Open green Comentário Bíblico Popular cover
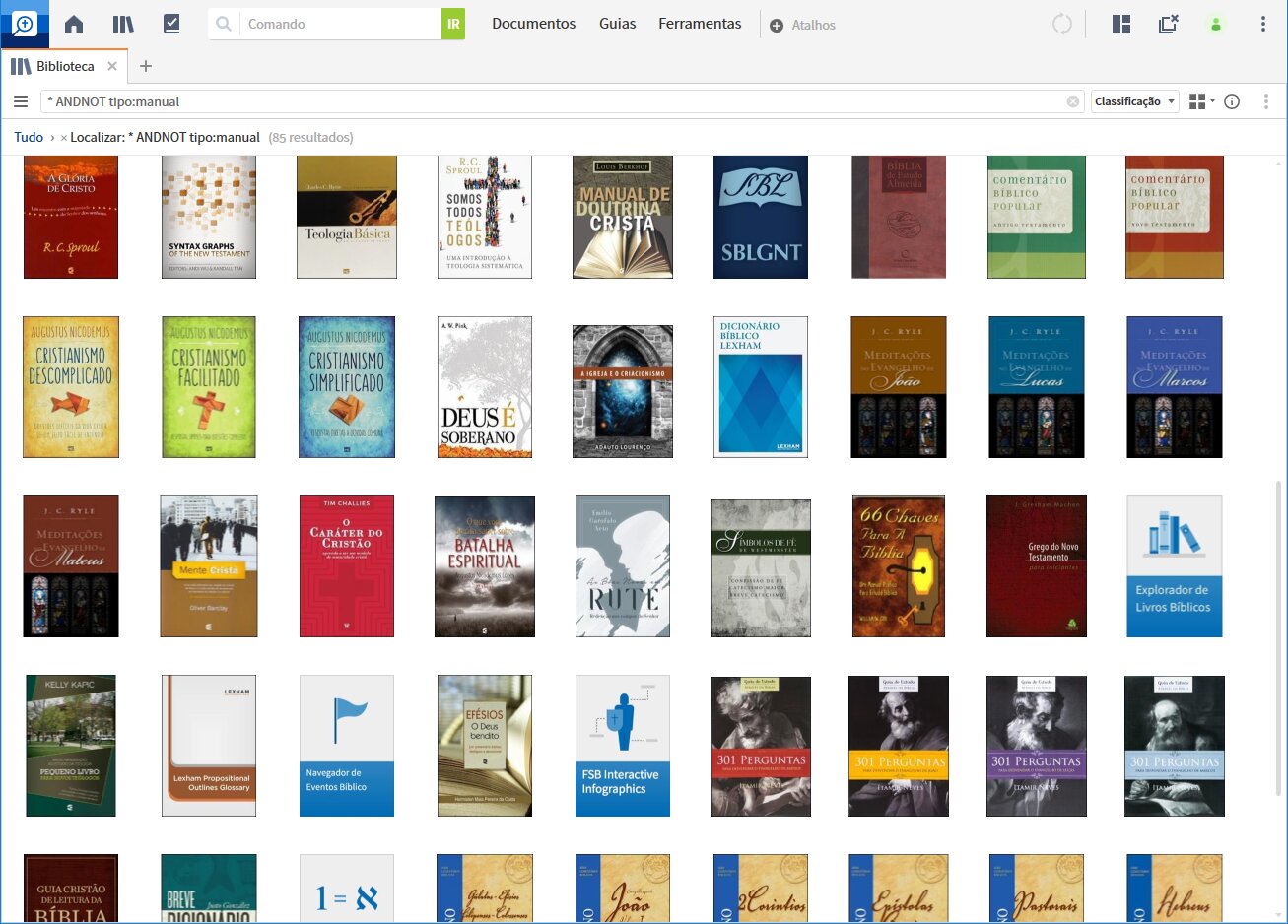 [1037, 217]
